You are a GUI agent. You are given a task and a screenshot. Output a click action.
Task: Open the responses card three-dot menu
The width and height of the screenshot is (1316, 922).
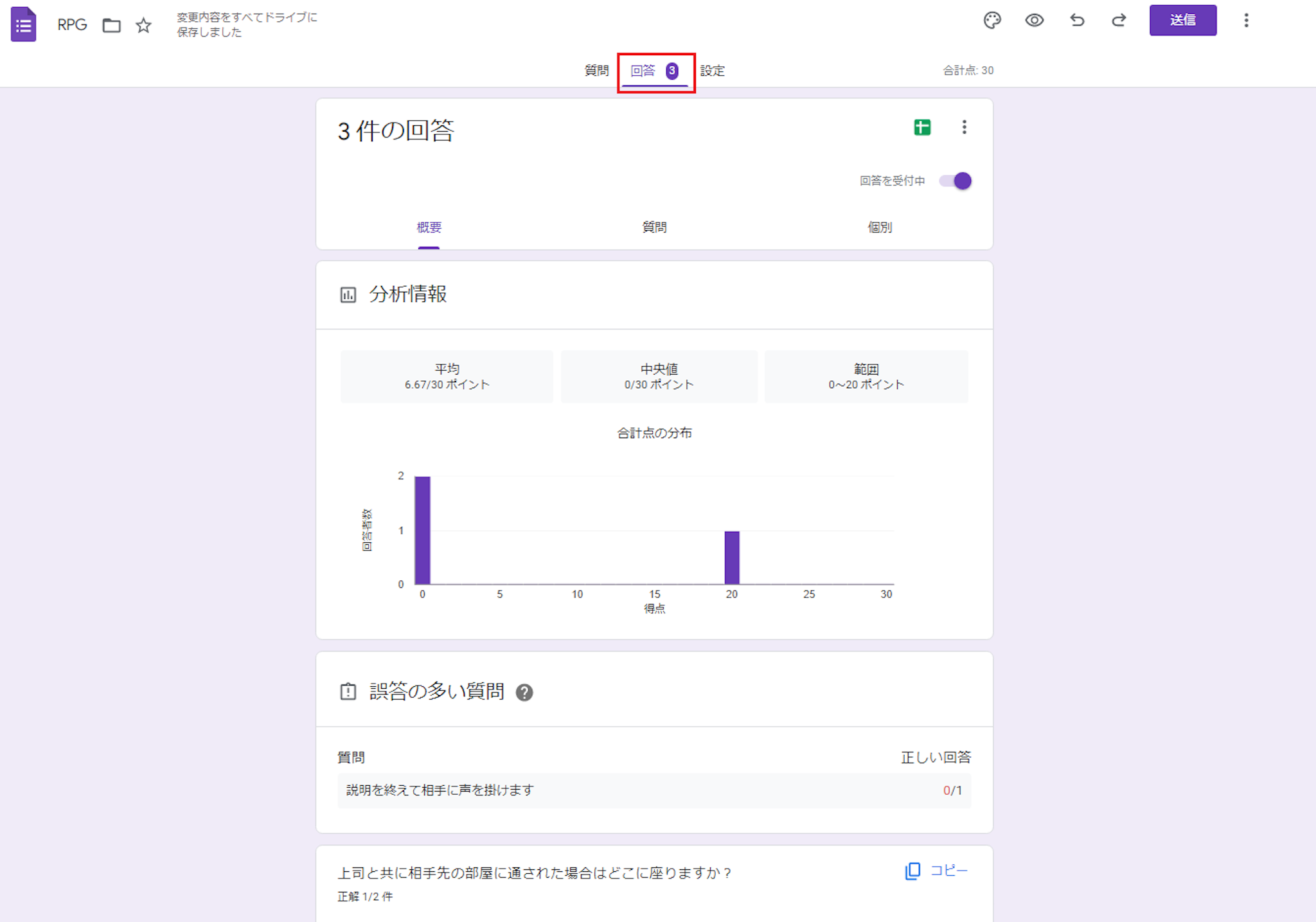(964, 127)
